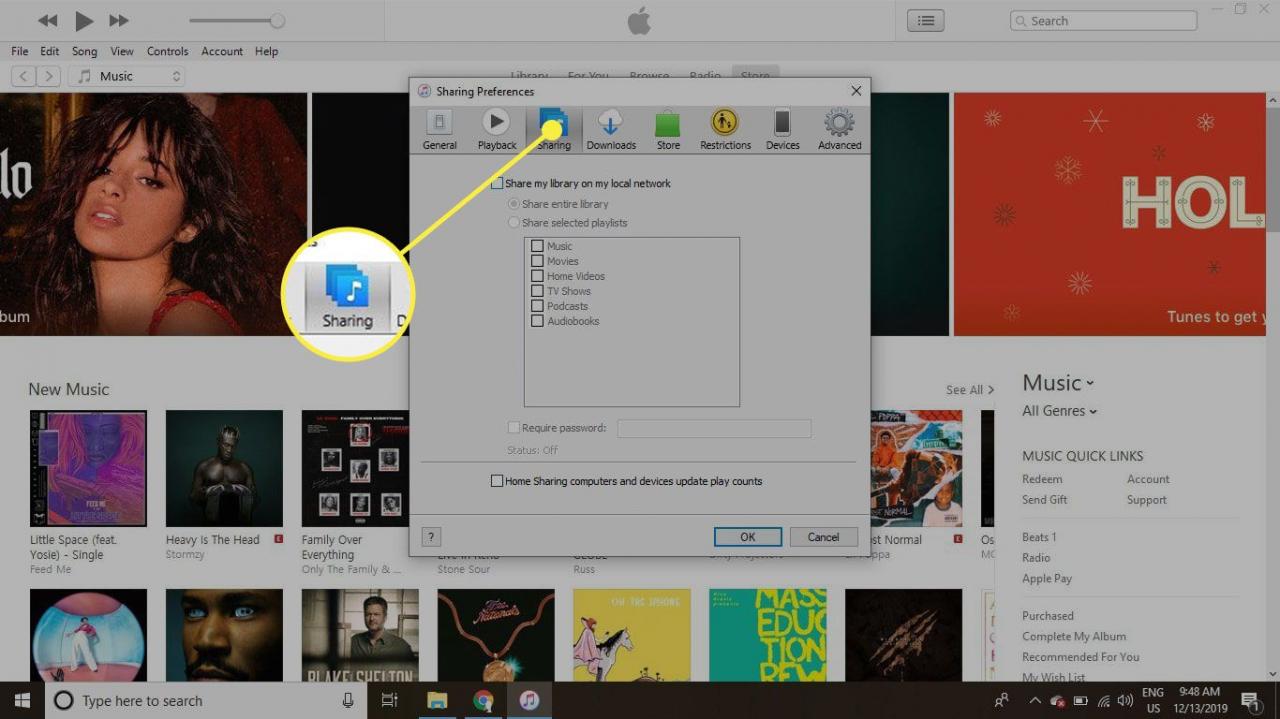Check the Home Videos playlist box
Viewport: 1280px width, 719px height.
(x=538, y=276)
